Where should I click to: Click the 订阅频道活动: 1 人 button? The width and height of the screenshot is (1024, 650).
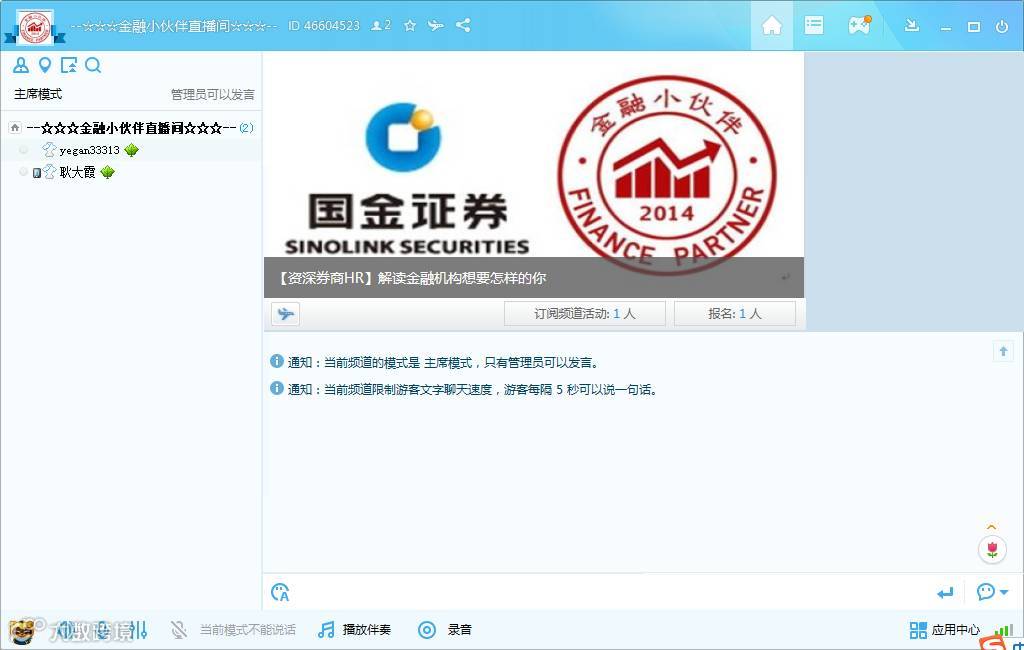pos(584,314)
